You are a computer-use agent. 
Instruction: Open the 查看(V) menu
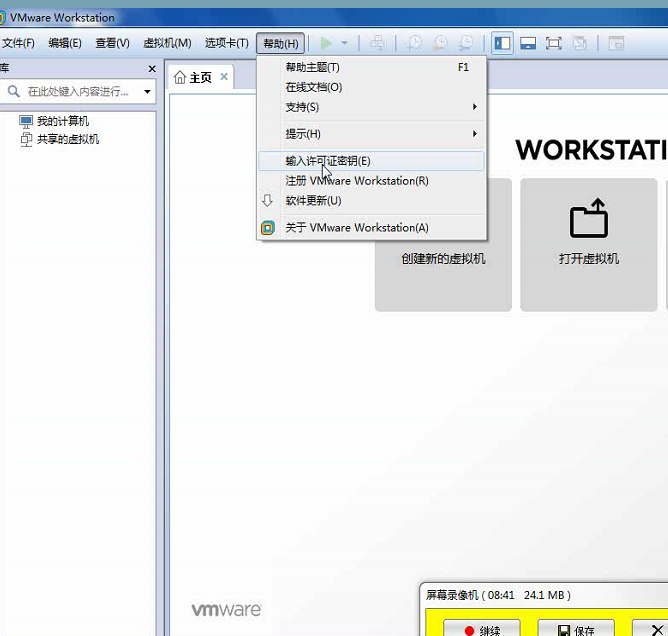click(x=112, y=43)
